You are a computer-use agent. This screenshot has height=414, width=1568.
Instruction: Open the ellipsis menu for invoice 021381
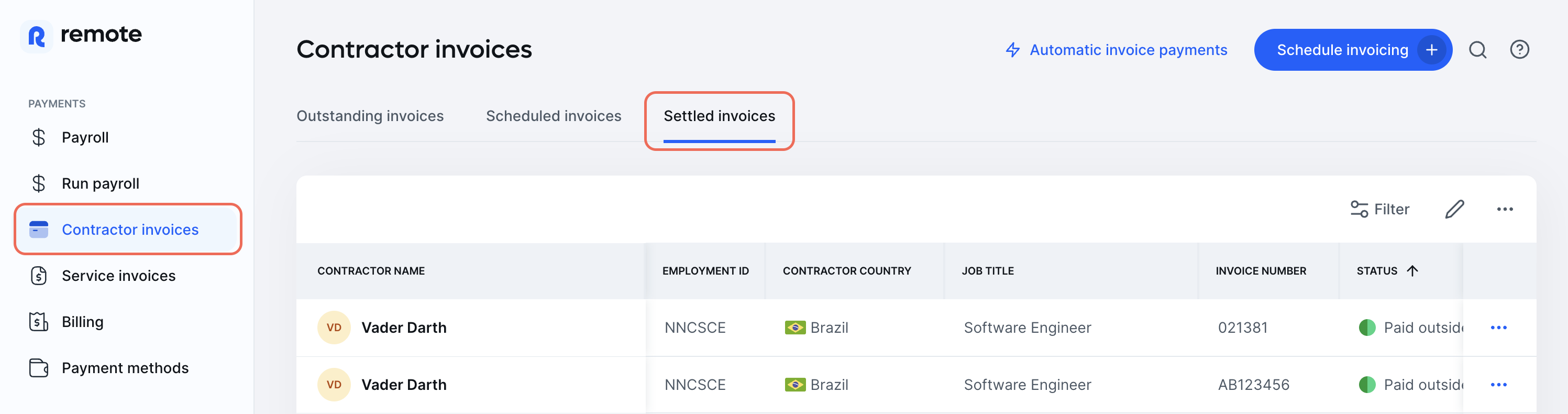point(1500,327)
